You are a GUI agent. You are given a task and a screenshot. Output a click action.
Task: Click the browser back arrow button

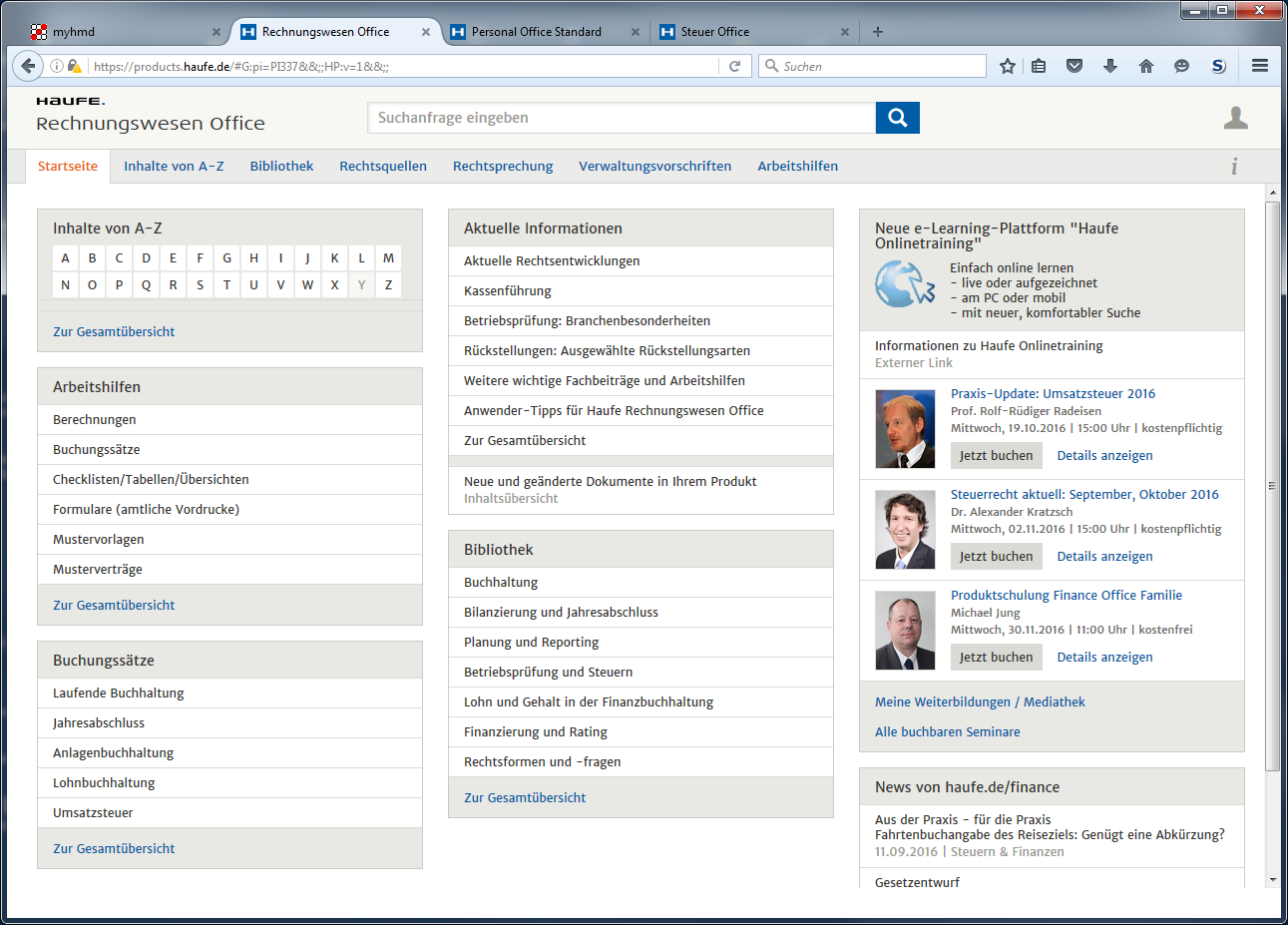[28, 66]
